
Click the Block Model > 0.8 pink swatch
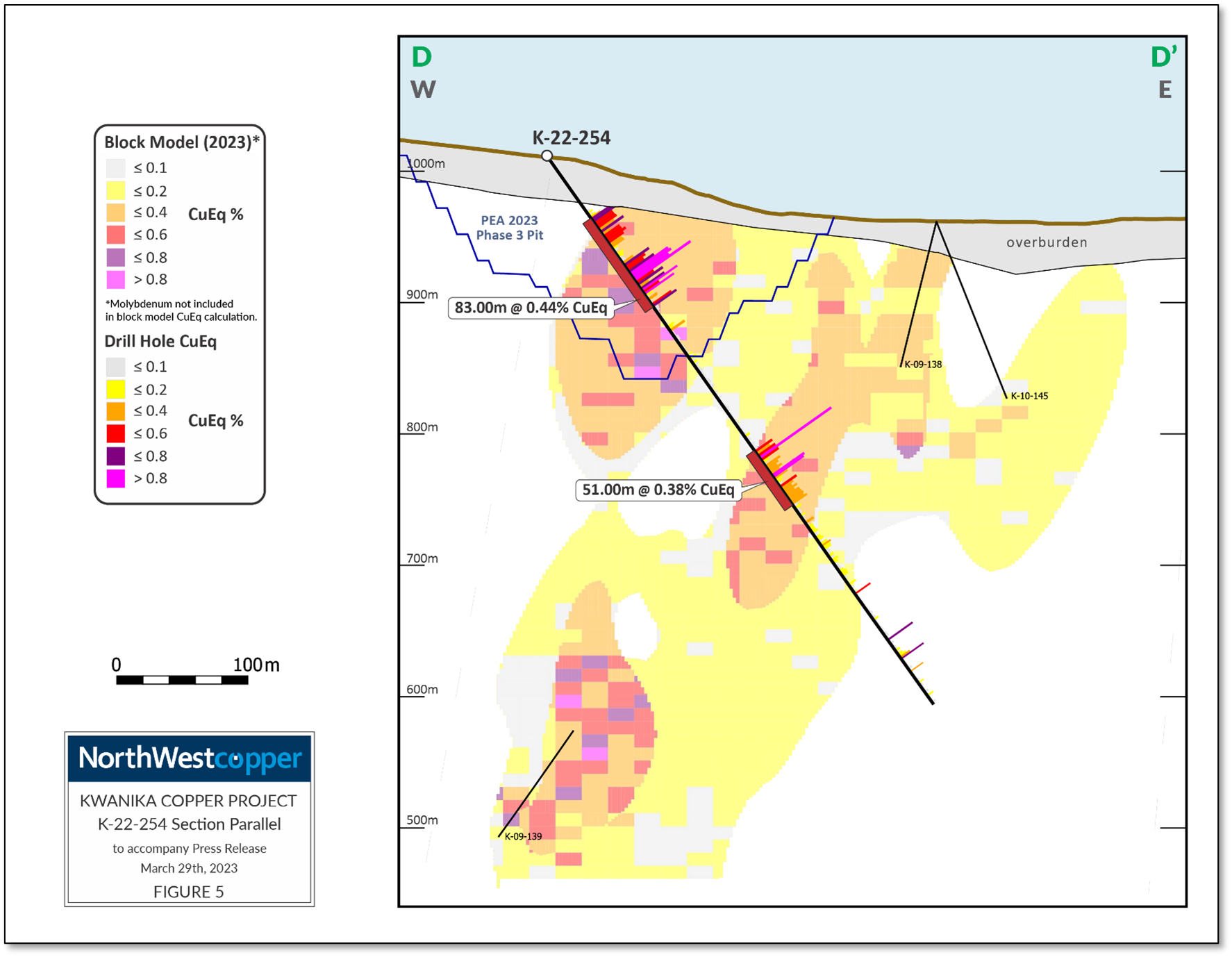coord(115,280)
